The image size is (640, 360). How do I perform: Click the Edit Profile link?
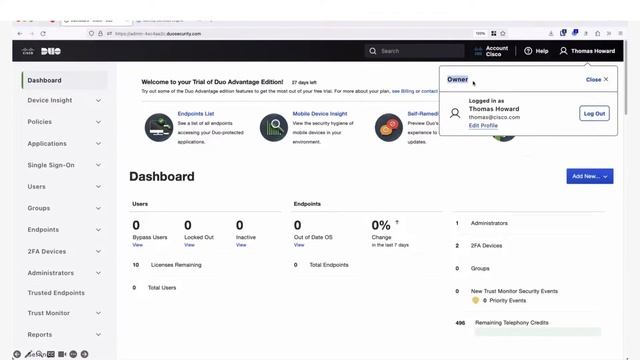coord(483,126)
